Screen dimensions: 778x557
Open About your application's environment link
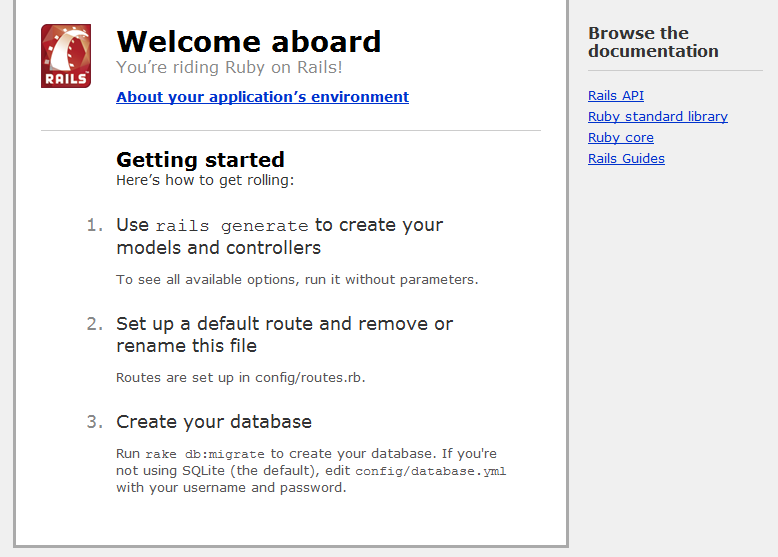pos(262,97)
